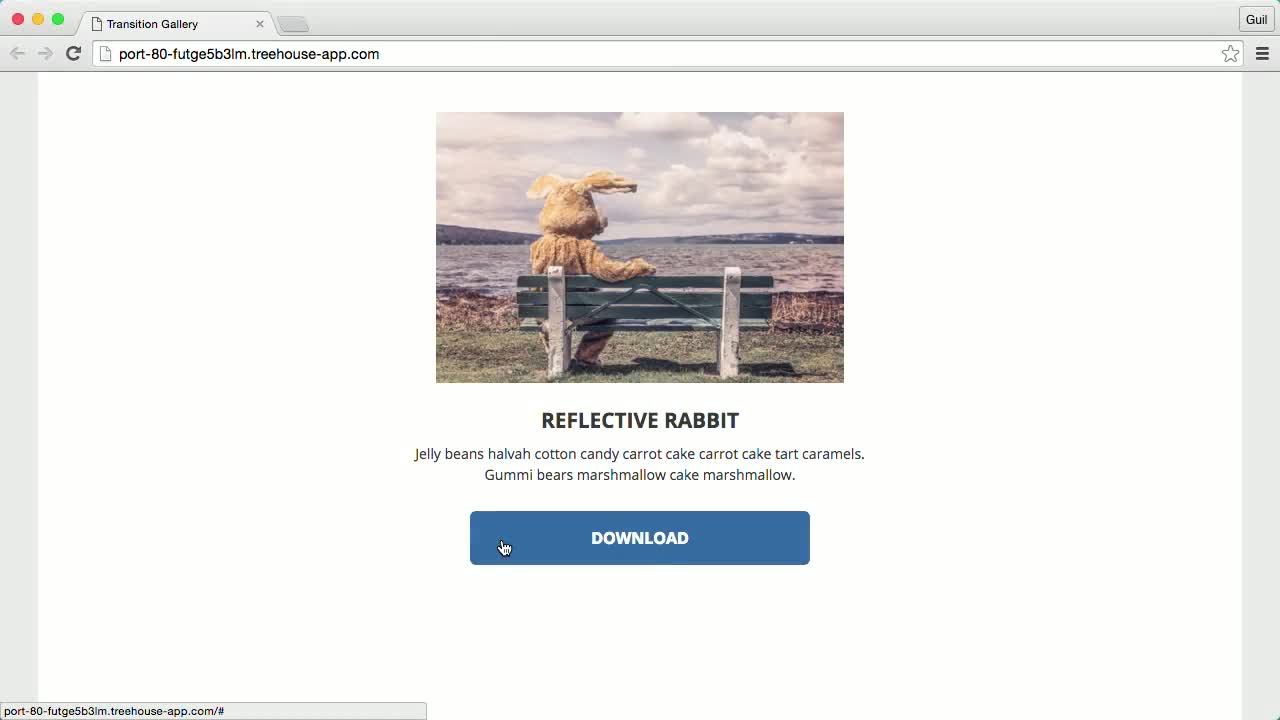Viewport: 1280px width, 720px height.
Task: Click the Reflective Rabbit heading
Action: pyautogui.click(x=640, y=421)
